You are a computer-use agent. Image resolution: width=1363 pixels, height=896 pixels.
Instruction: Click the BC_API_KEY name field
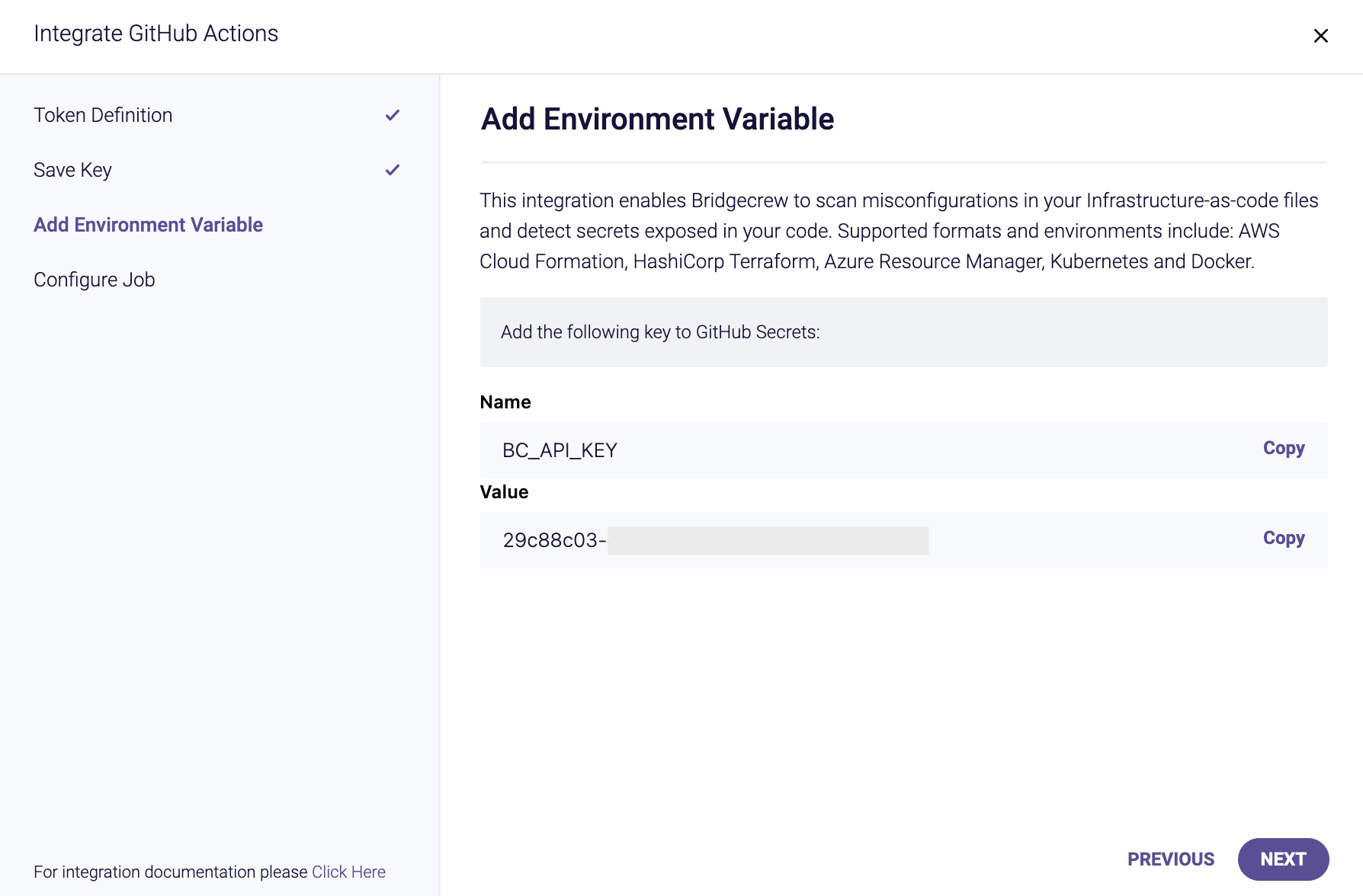click(903, 450)
